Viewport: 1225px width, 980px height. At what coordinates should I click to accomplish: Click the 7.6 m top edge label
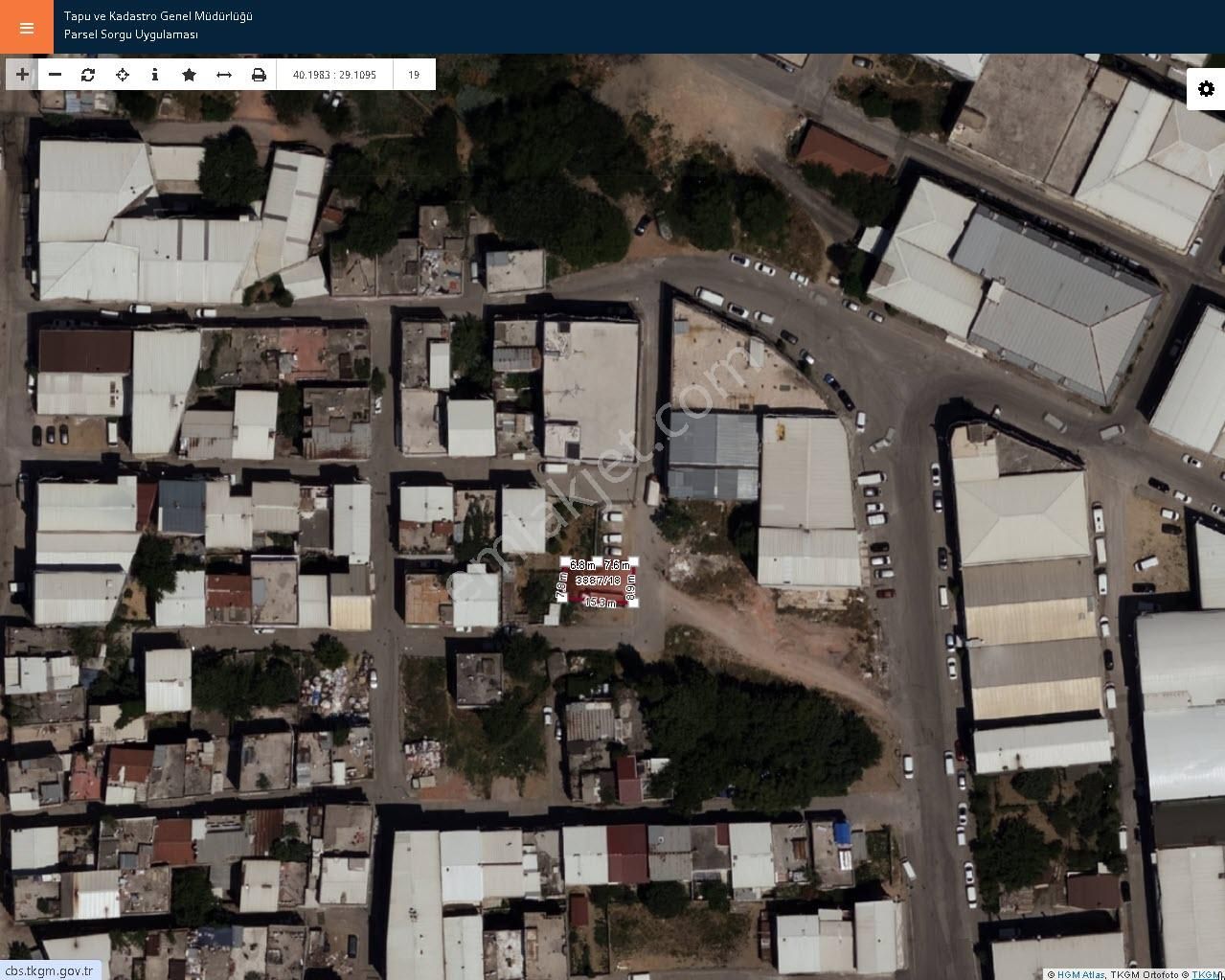[617, 565]
